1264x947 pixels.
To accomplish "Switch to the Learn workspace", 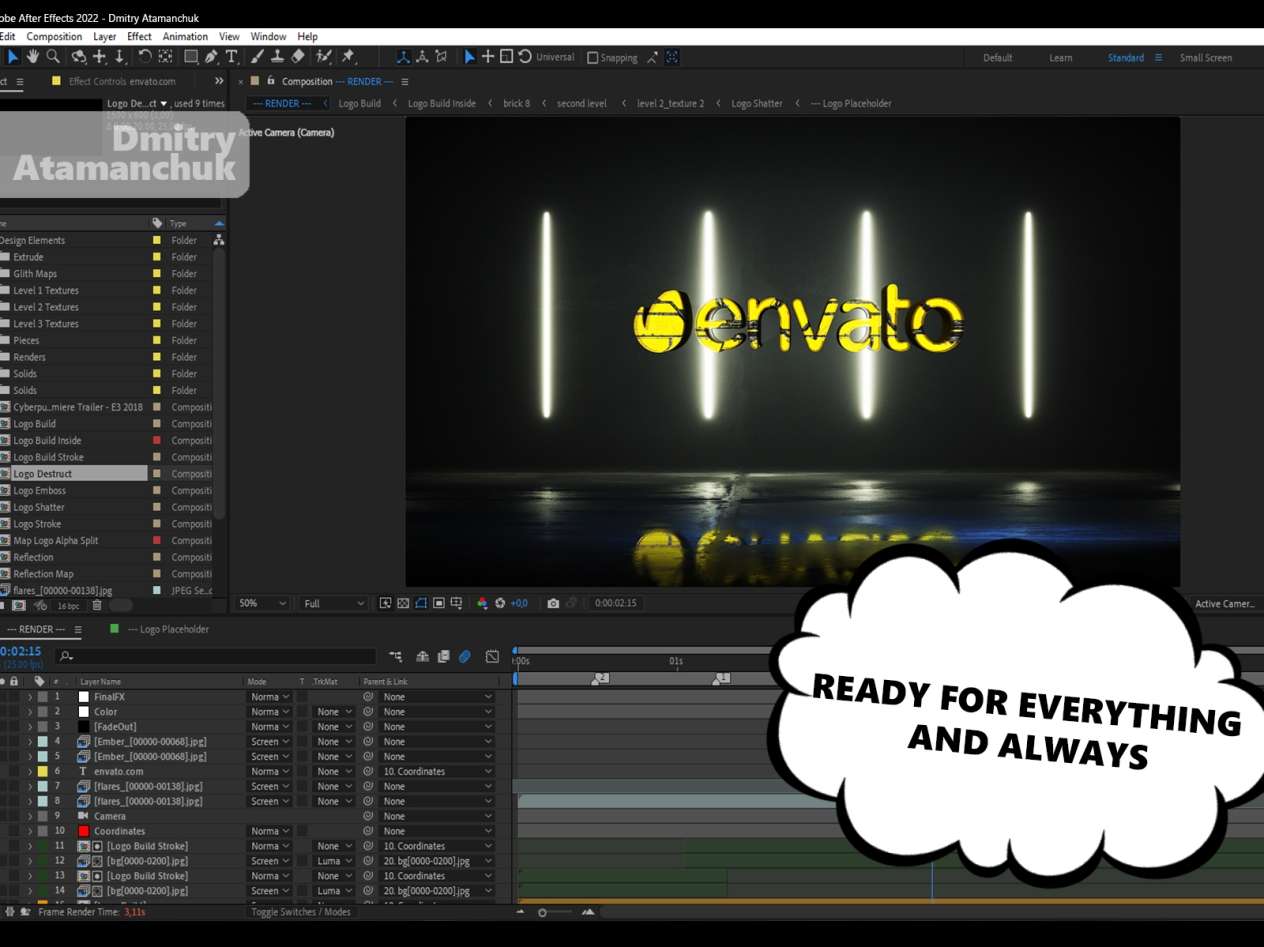I will (1061, 58).
